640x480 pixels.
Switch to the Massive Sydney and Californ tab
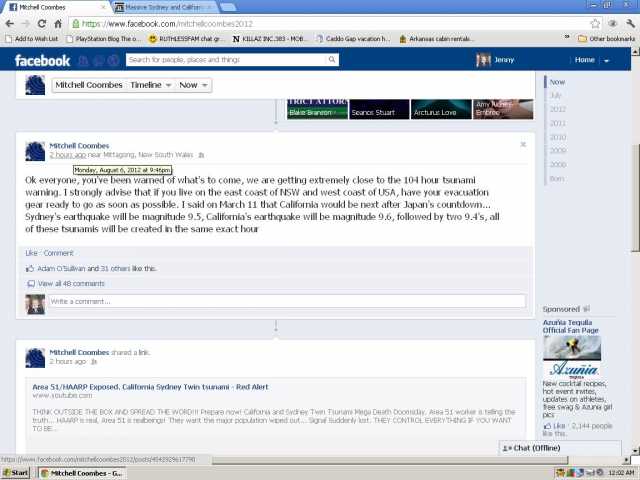click(163, 7)
